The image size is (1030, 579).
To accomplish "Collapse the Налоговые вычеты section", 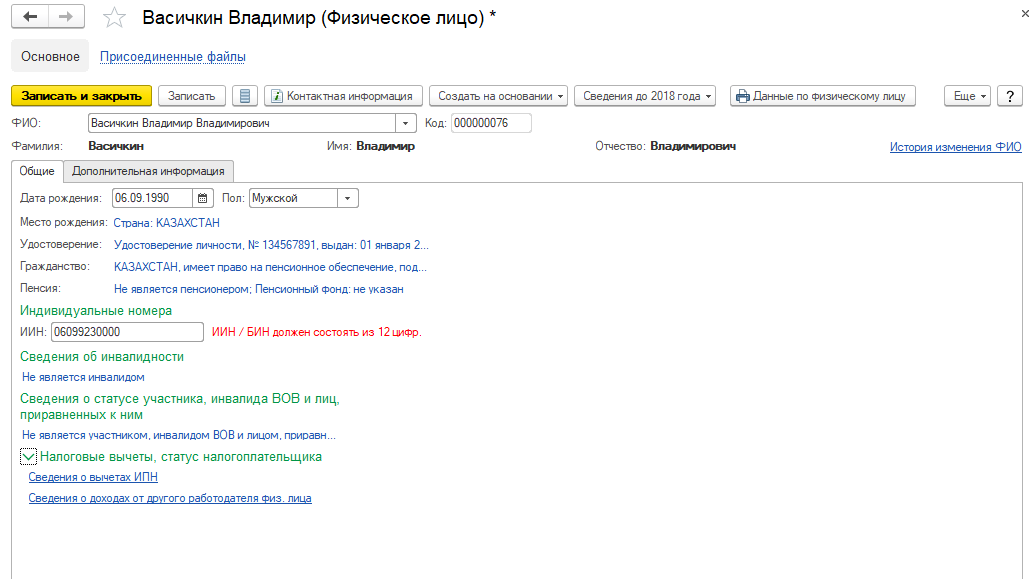I will pyautogui.click(x=28, y=457).
